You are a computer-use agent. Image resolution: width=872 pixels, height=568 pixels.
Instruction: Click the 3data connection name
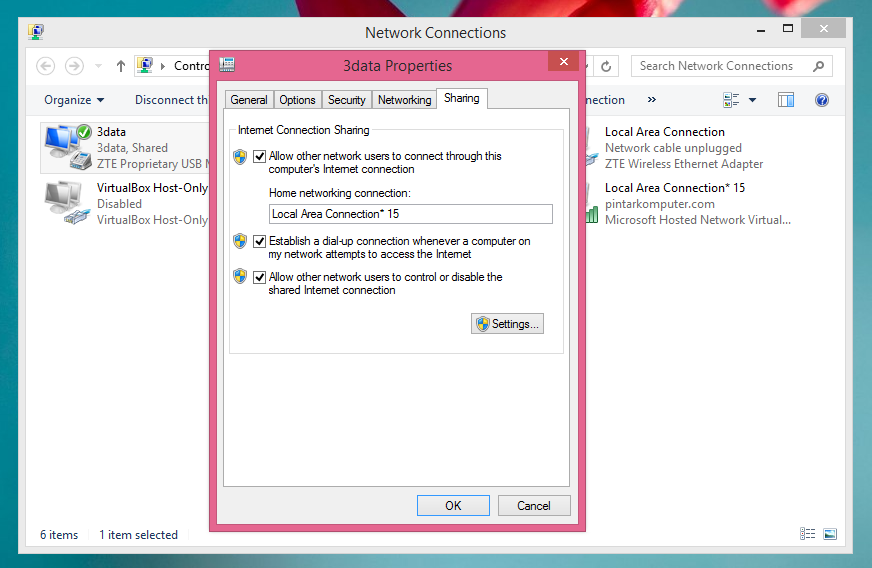click(111, 132)
